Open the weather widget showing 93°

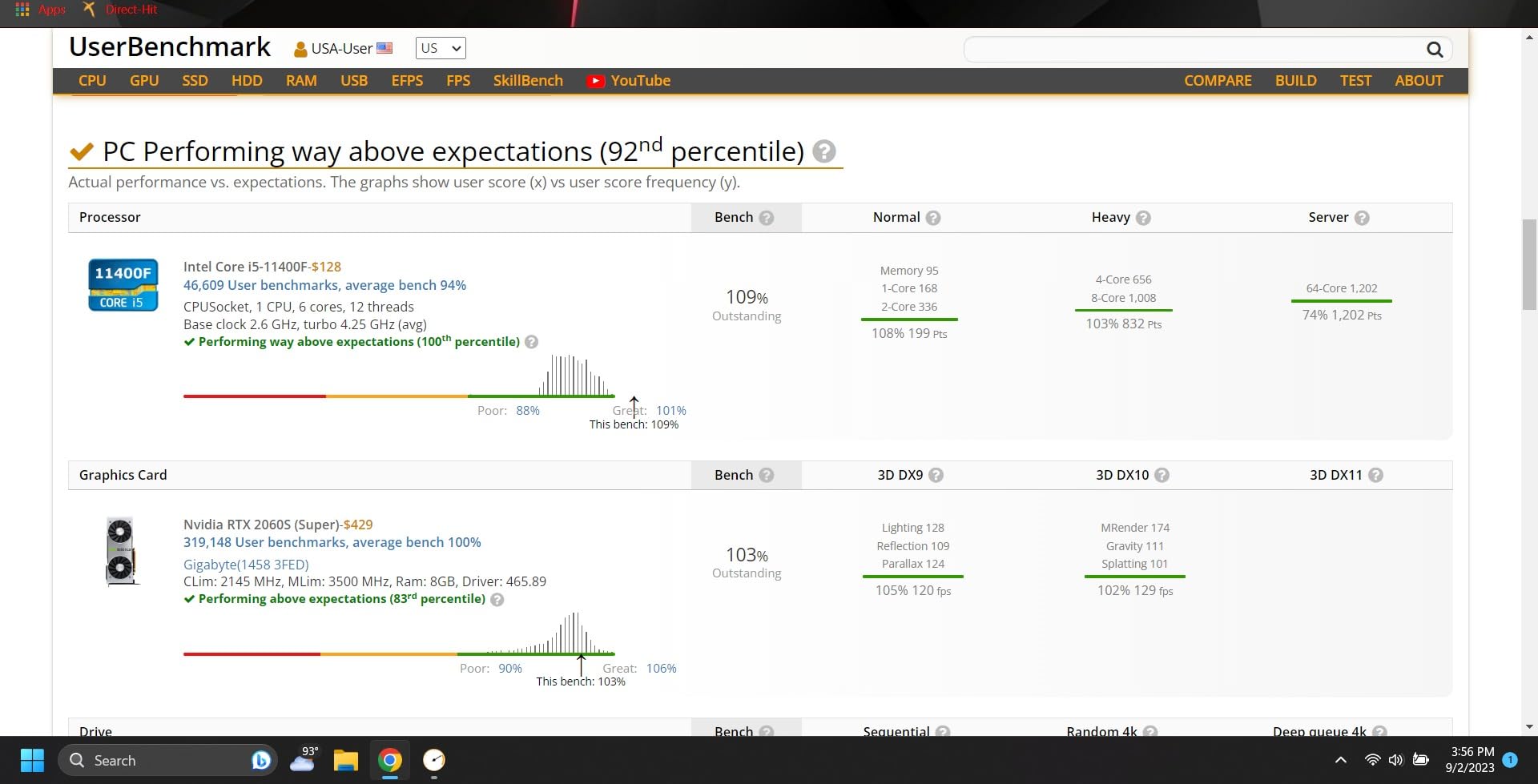coord(304,758)
